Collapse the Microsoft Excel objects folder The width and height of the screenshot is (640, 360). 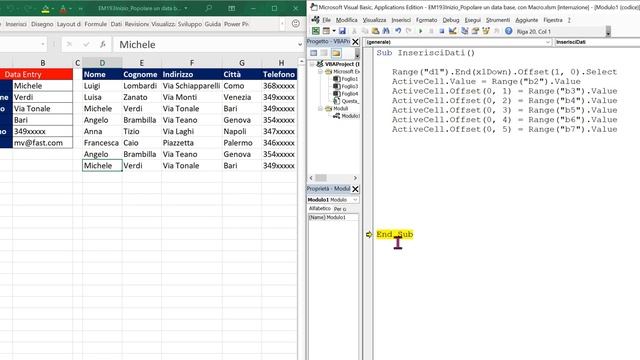320,71
